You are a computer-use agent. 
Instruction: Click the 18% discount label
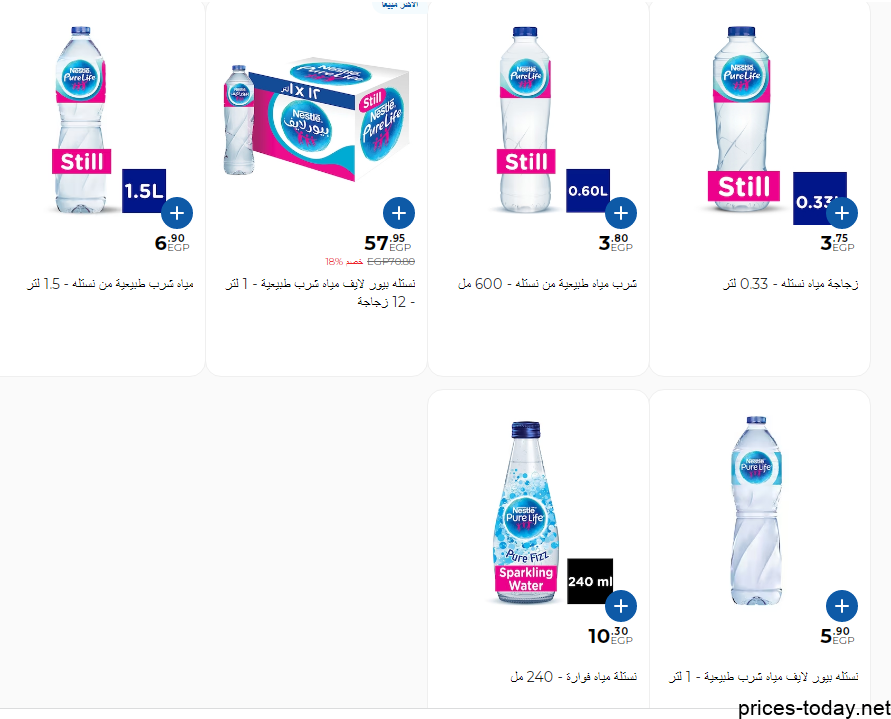coord(344,261)
